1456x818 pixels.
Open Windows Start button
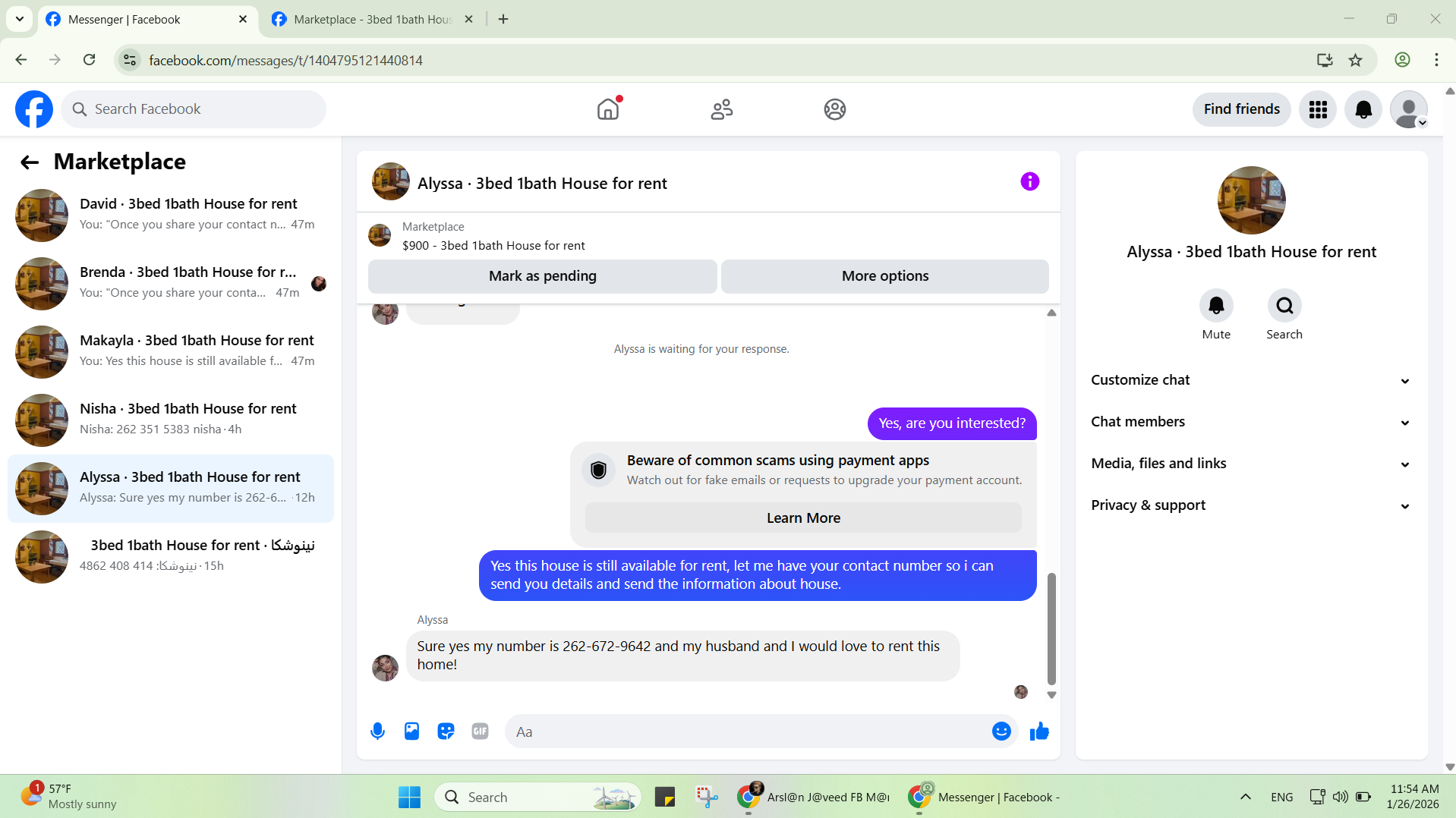tap(409, 797)
